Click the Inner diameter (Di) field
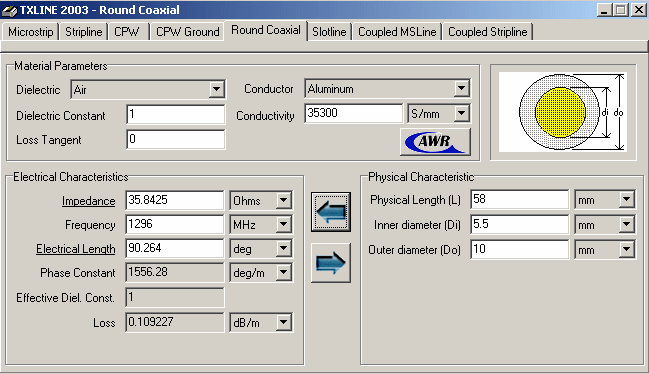649x374 pixels. click(x=519, y=225)
